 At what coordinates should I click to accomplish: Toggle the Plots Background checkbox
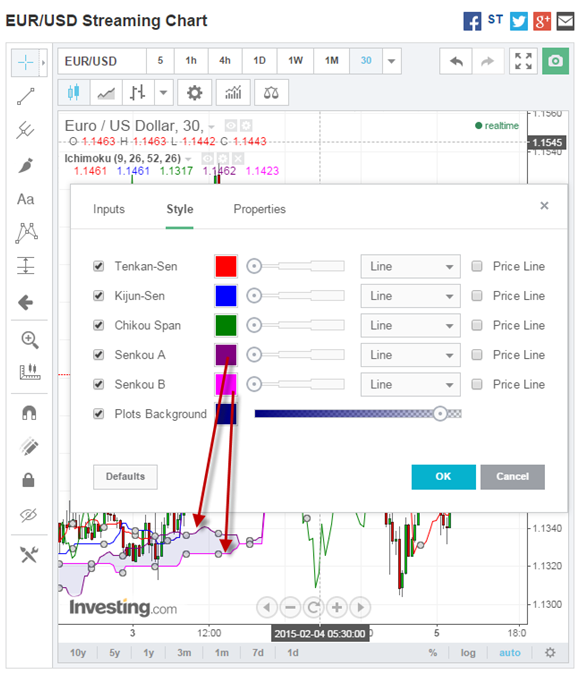pyautogui.click(x=99, y=414)
